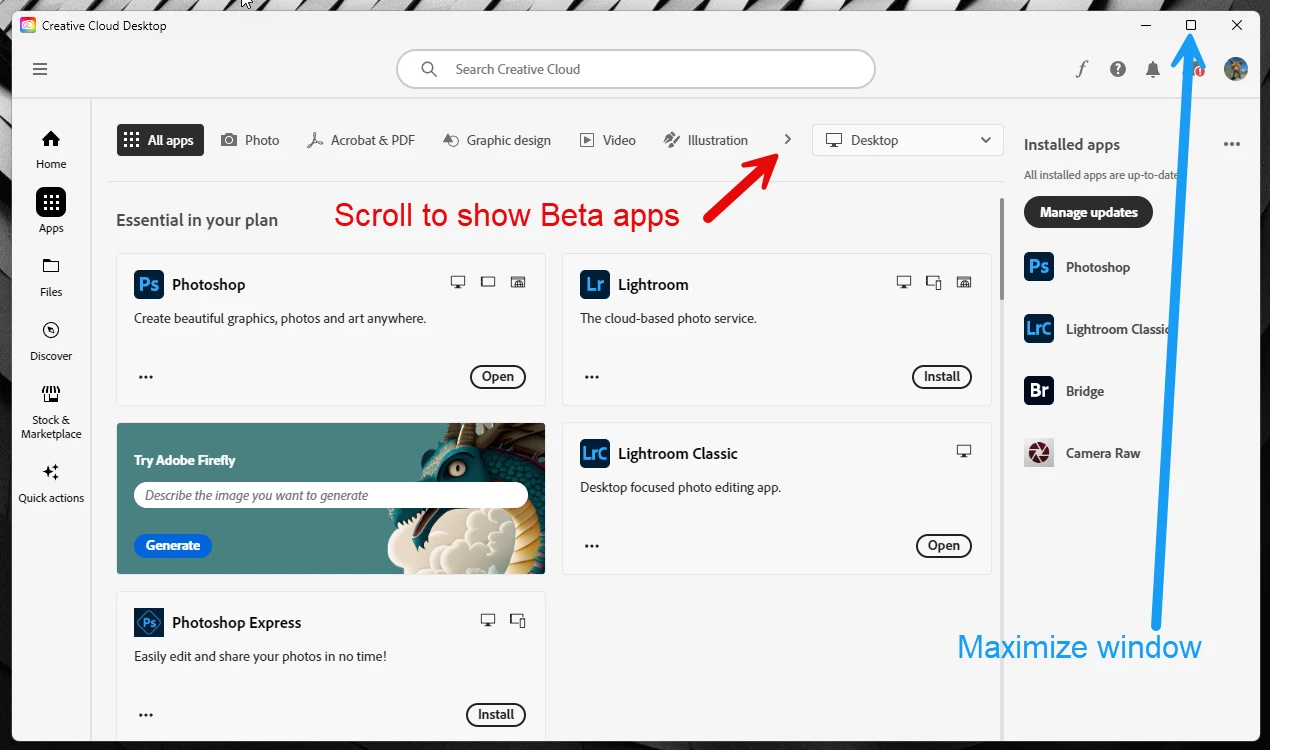
Task: Open more options on the Lightroom Classic card
Action: pyautogui.click(x=592, y=546)
